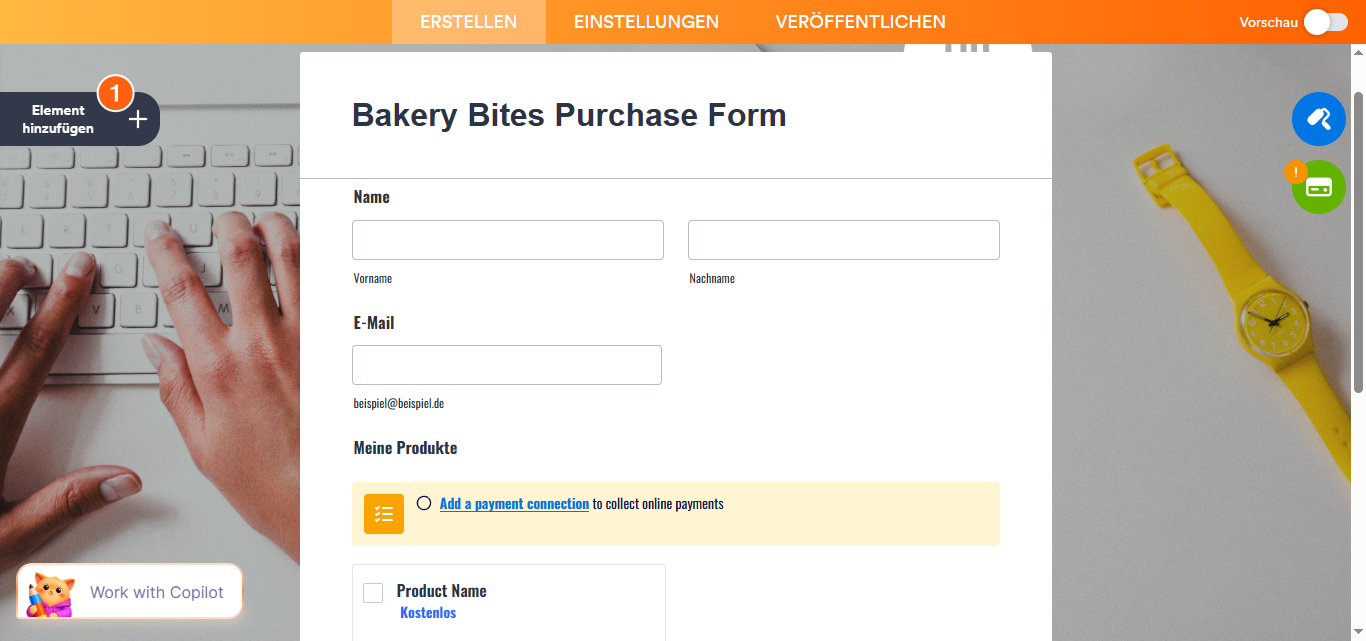
Task: Enable the Vorschau preview toggle
Action: click(1325, 21)
